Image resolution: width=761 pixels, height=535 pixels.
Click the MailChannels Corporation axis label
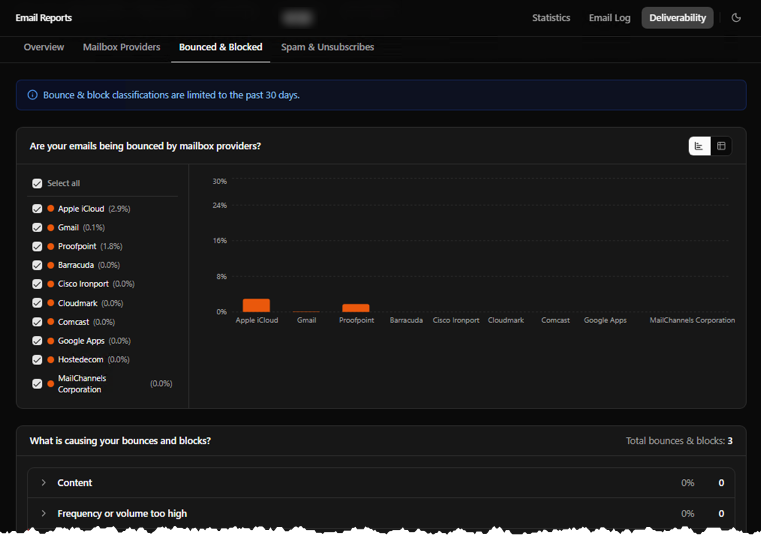(x=692, y=320)
